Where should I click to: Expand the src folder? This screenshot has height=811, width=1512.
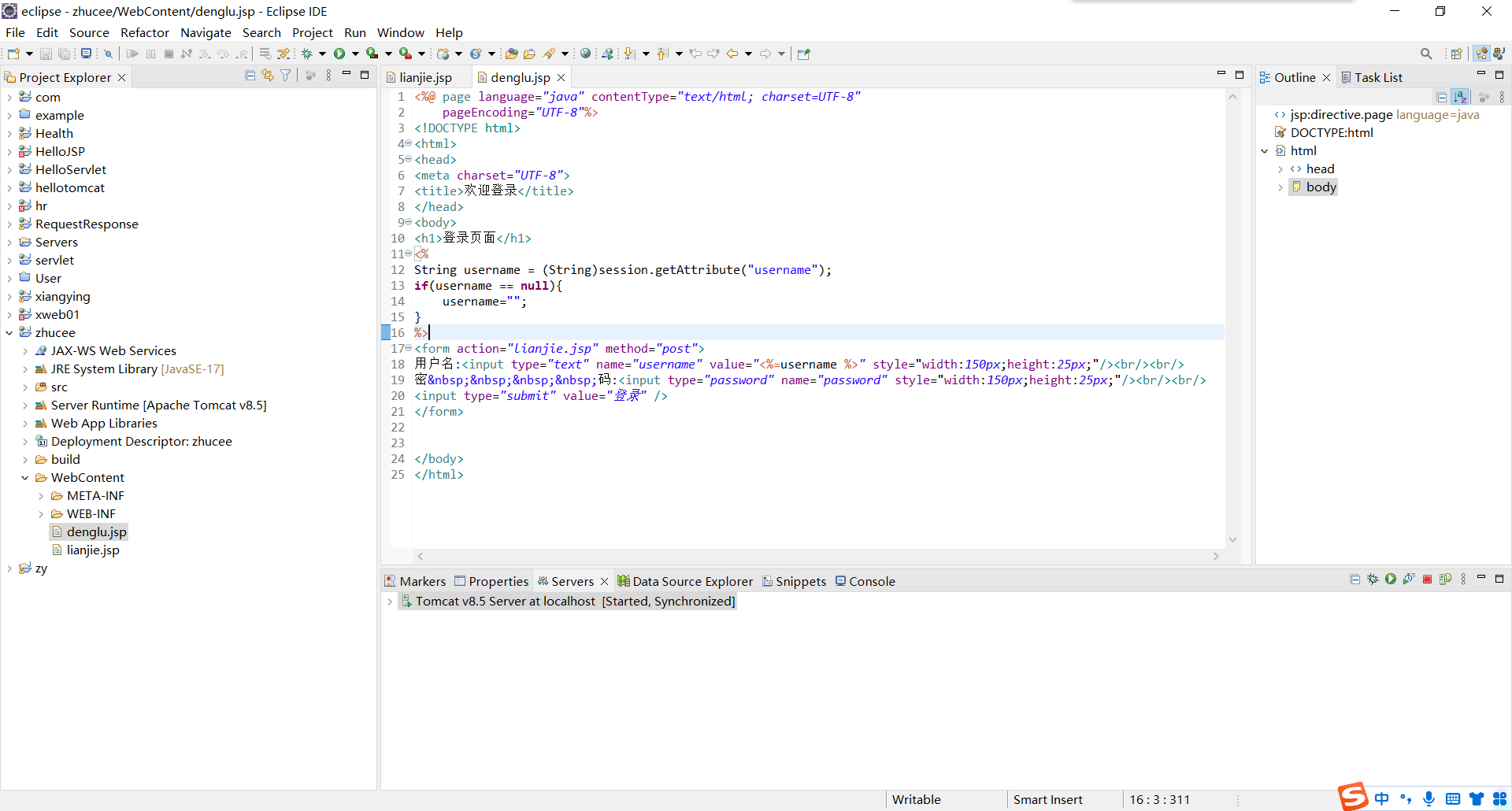point(25,387)
